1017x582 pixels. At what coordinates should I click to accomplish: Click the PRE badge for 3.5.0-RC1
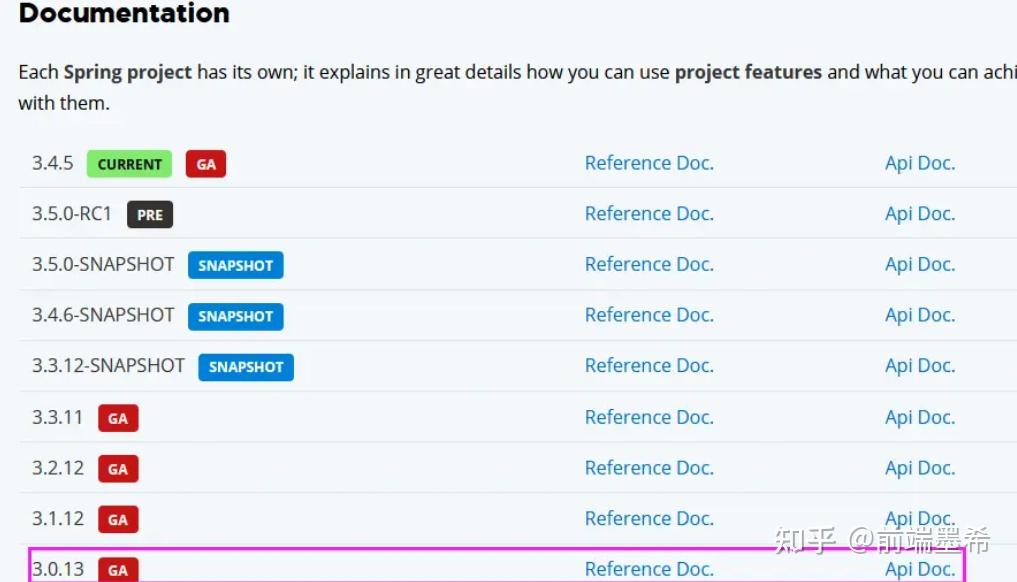pos(150,214)
